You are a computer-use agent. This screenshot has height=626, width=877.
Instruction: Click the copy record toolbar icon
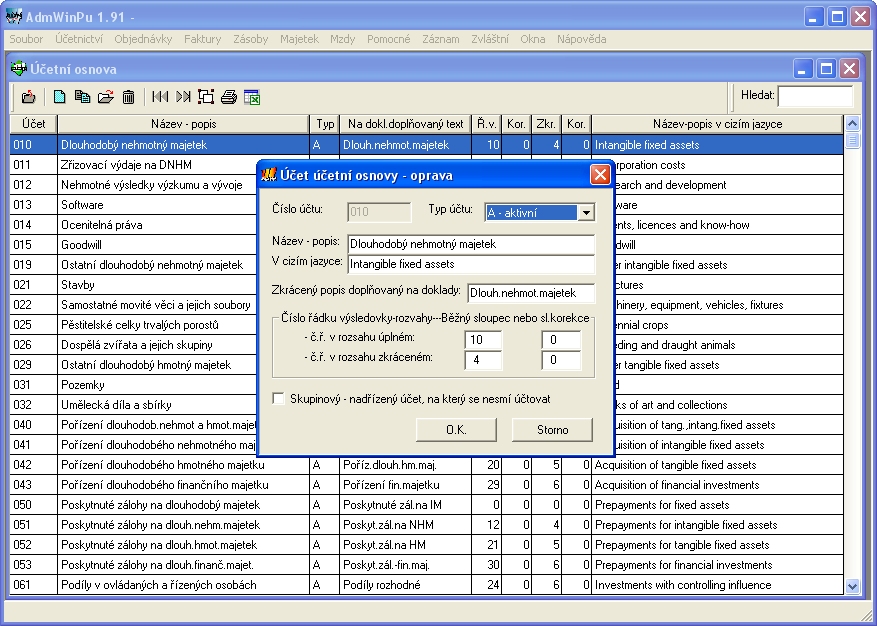click(x=82, y=97)
